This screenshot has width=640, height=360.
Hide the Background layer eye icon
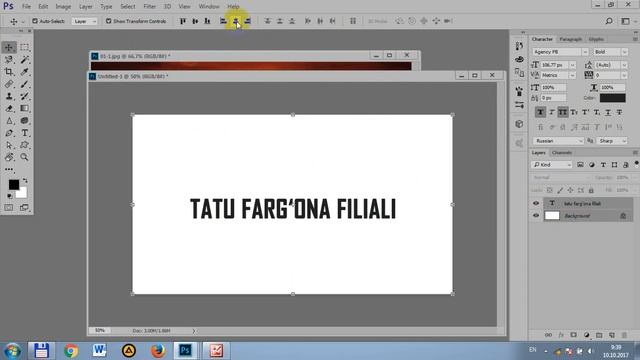pos(536,216)
